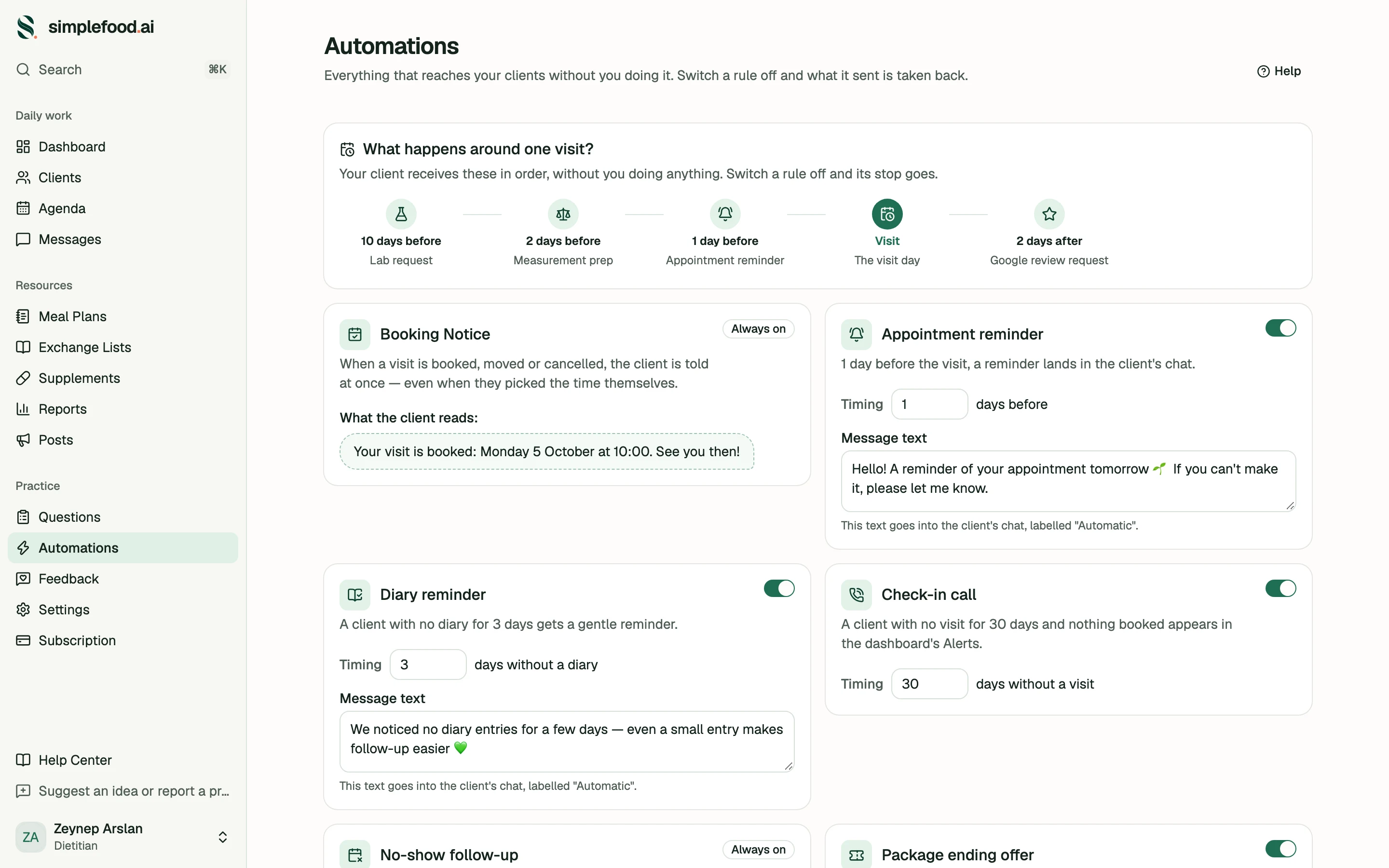Click the Help question mark icon
The width and height of the screenshot is (1389, 868).
tap(1263, 71)
